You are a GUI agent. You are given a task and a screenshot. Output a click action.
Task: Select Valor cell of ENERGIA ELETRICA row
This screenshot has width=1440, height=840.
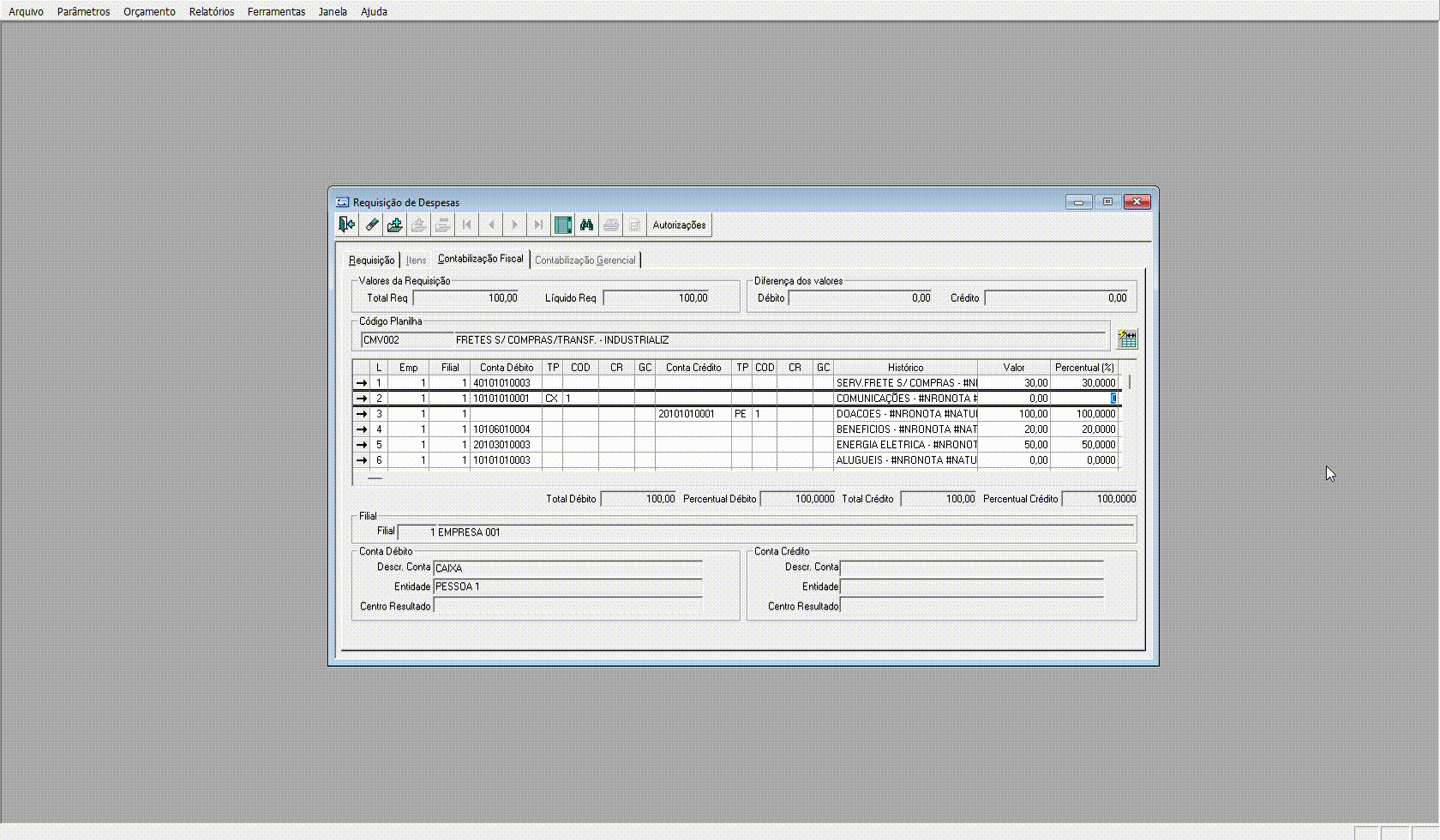1014,445
